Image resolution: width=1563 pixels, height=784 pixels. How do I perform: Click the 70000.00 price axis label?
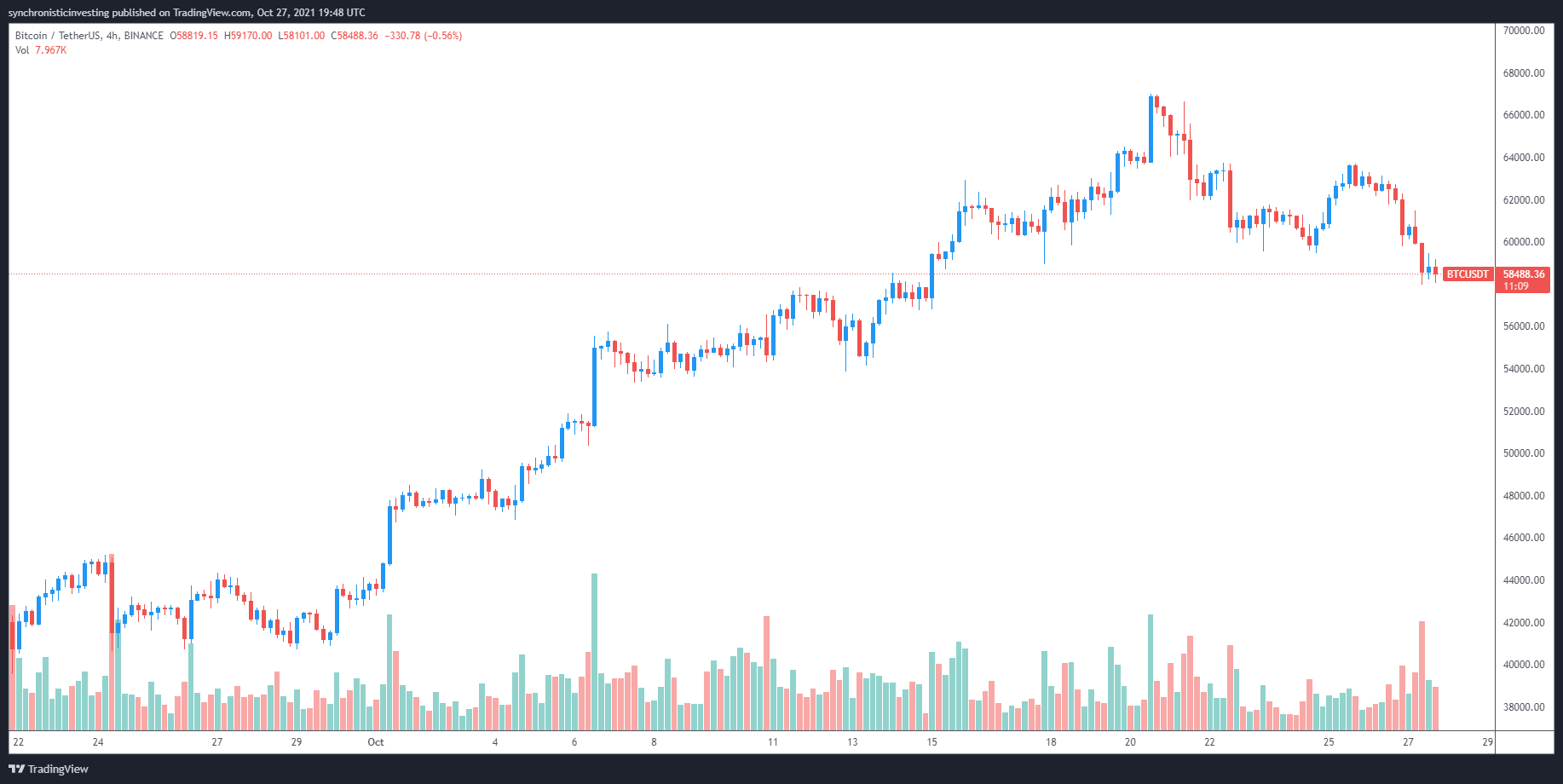click(1524, 31)
